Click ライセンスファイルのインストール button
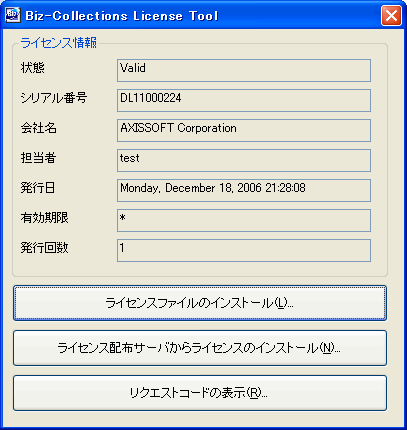This screenshot has width=407, height=430. click(x=200, y=303)
